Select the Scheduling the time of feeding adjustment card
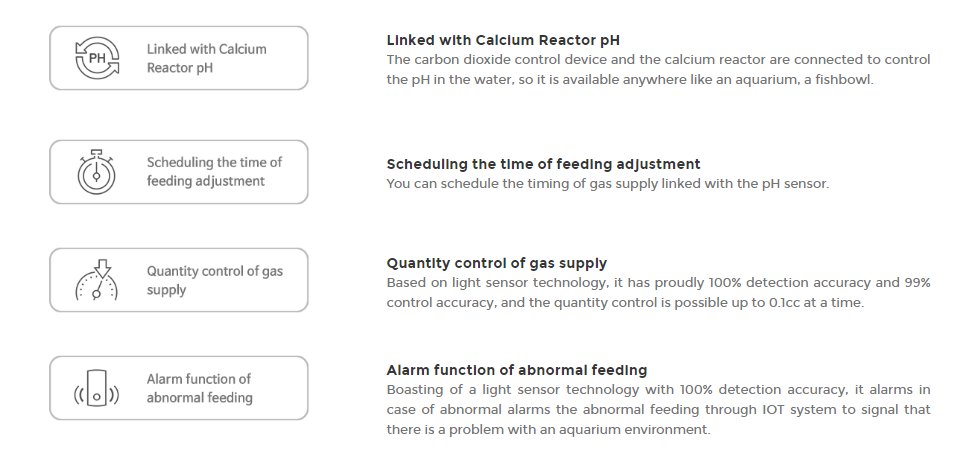The image size is (970, 455). (179, 172)
